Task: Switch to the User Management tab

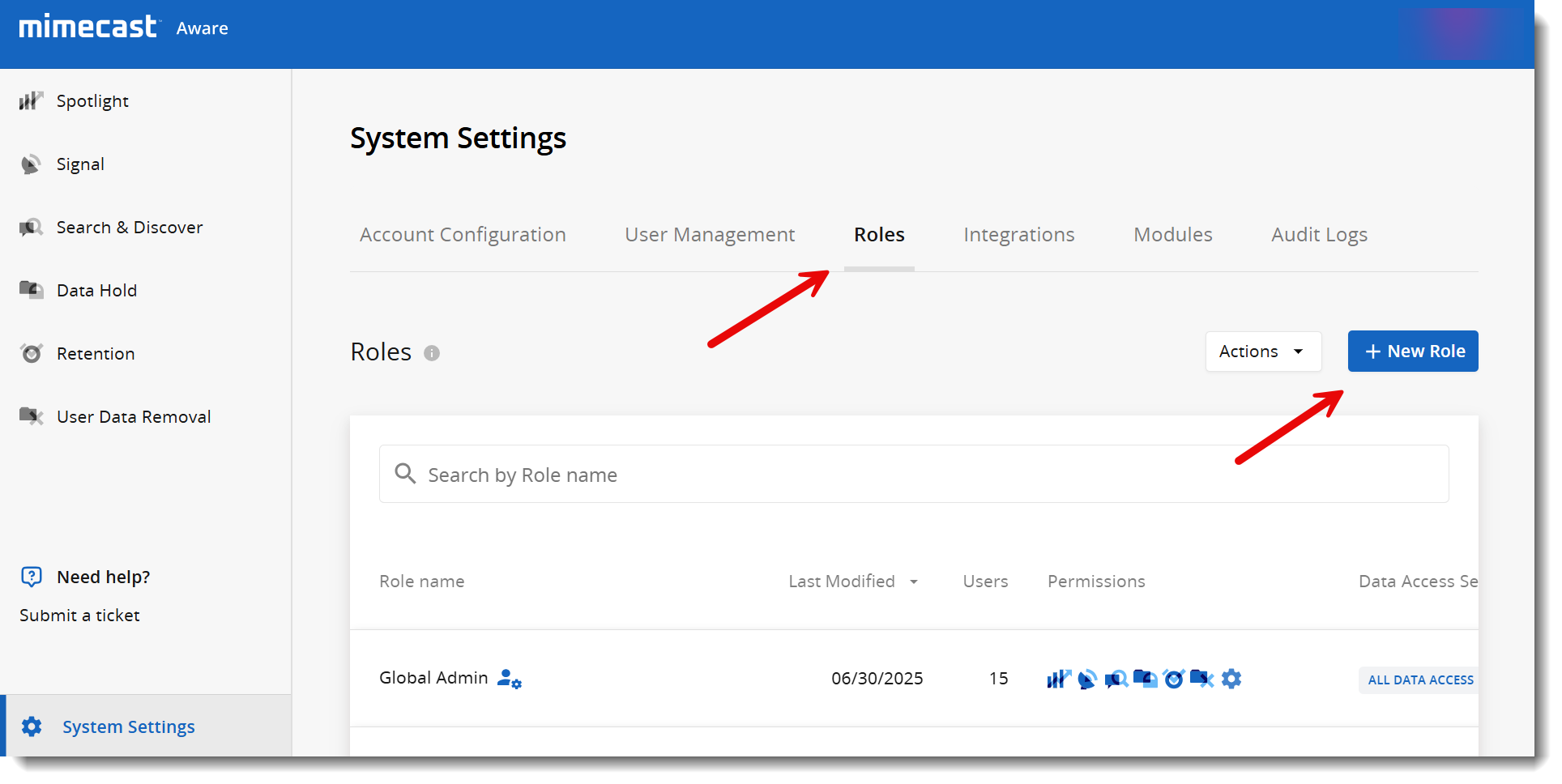Action: (709, 235)
